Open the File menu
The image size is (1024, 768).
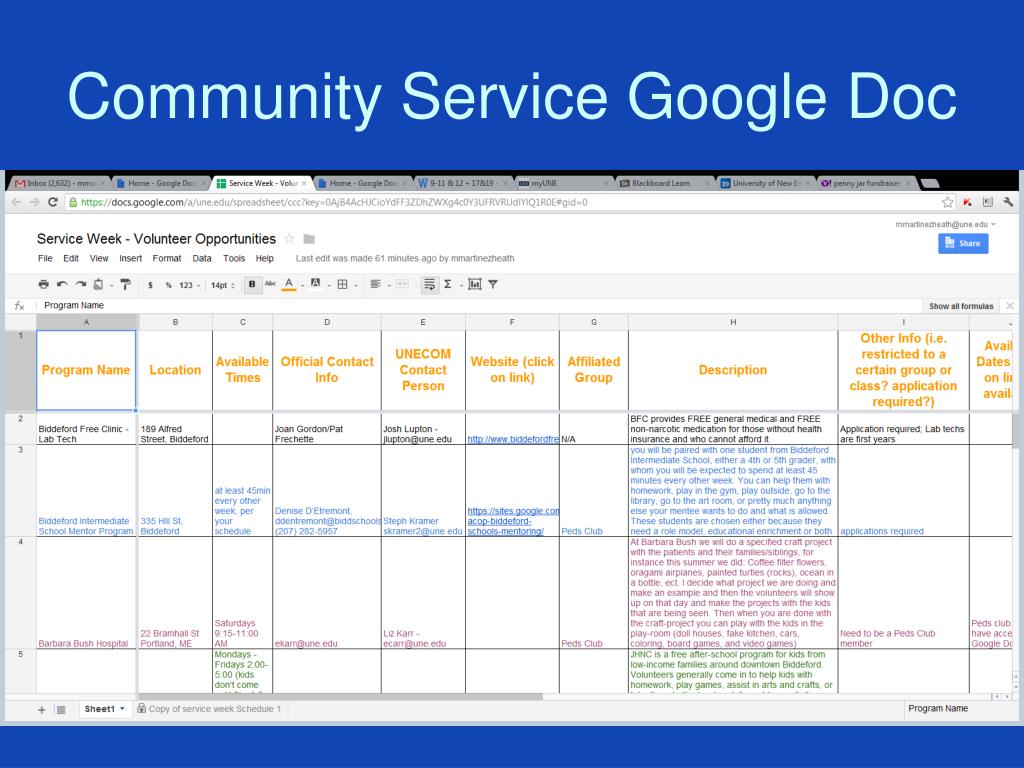45,258
